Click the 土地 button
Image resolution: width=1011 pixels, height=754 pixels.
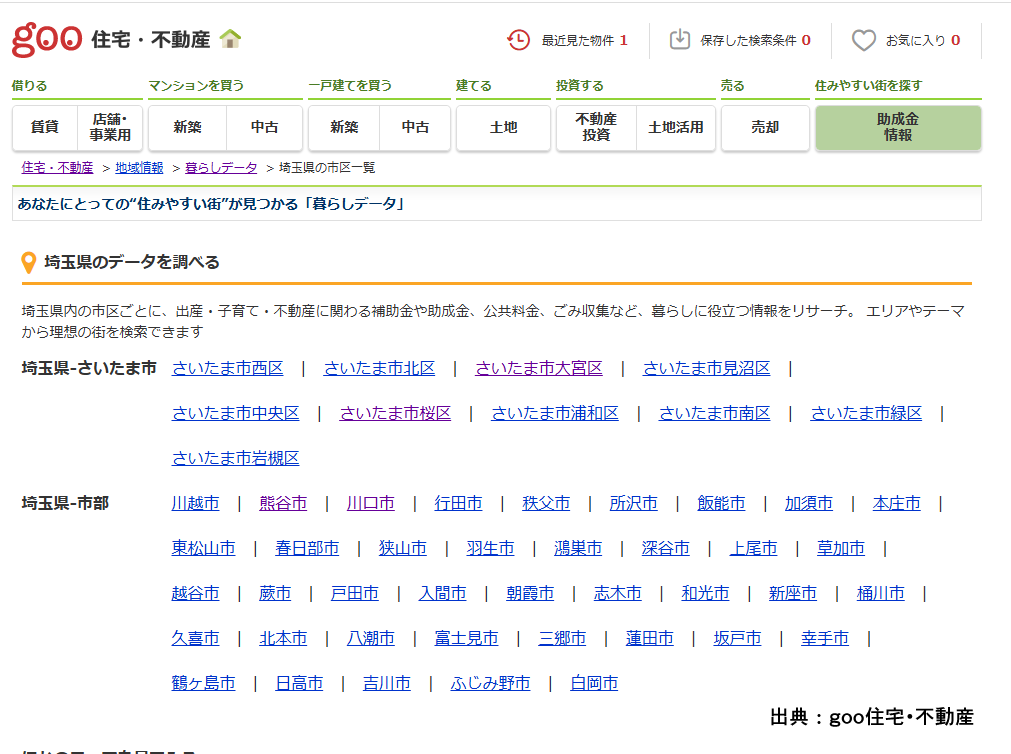[x=503, y=128]
